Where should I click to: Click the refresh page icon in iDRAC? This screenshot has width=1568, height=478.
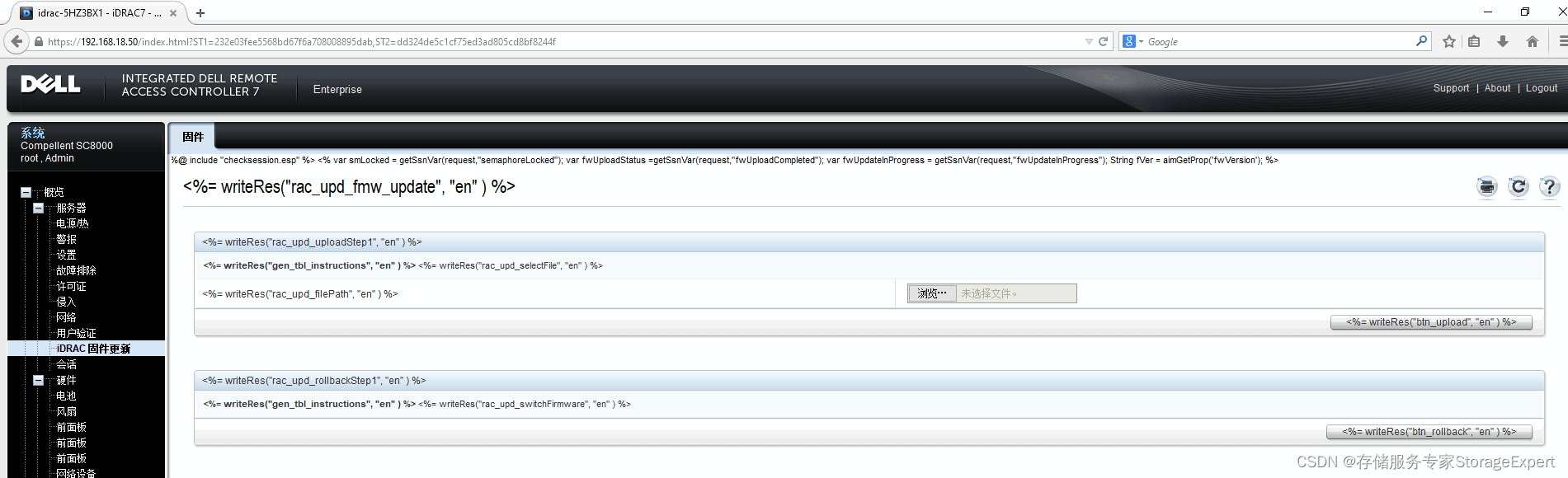pos(1518,187)
